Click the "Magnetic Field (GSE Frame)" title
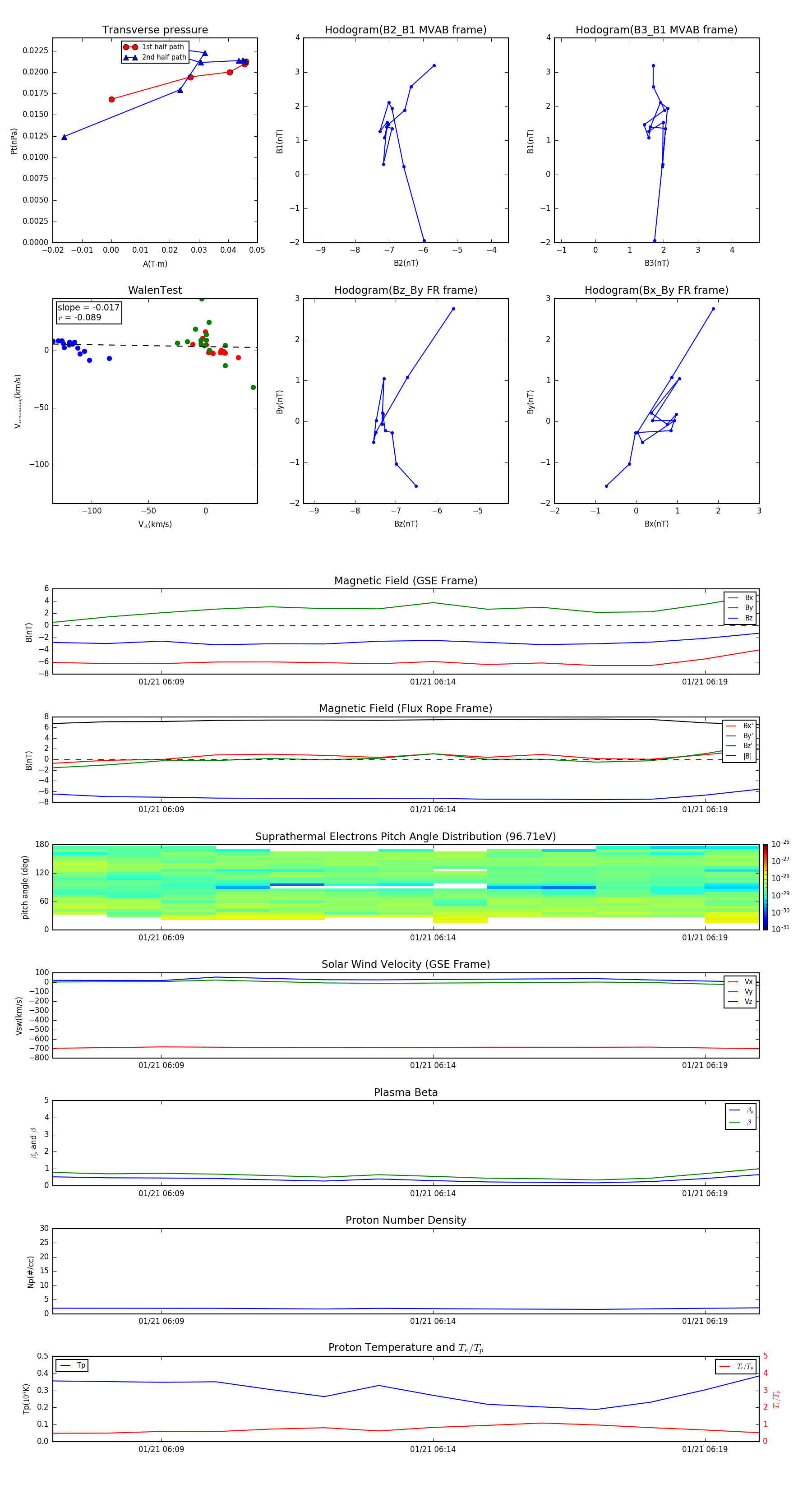The height and width of the screenshot is (1489, 812). (x=406, y=581)
